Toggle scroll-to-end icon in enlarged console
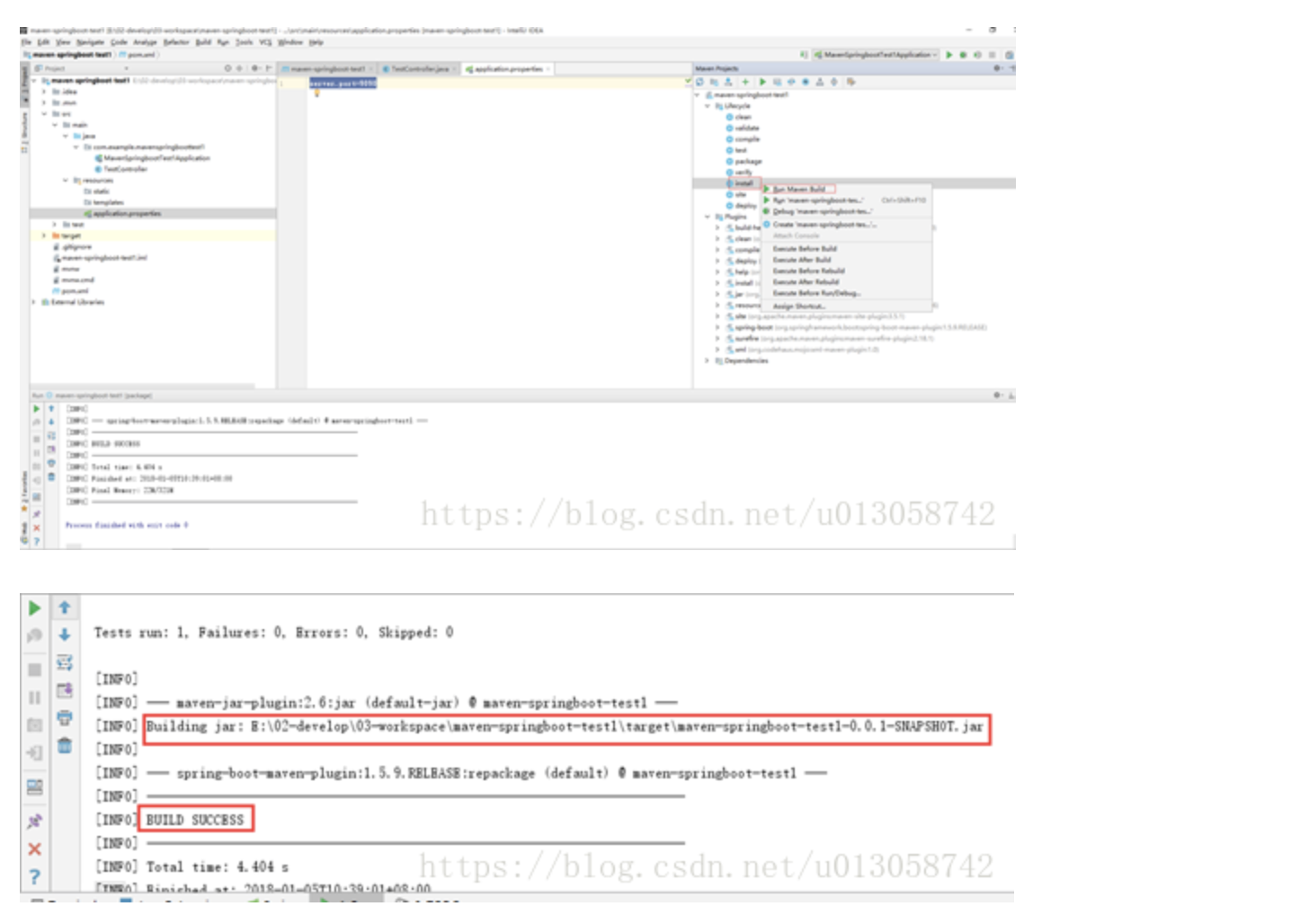The width and height of the screenshot is (1291, 924). point(65,690)
